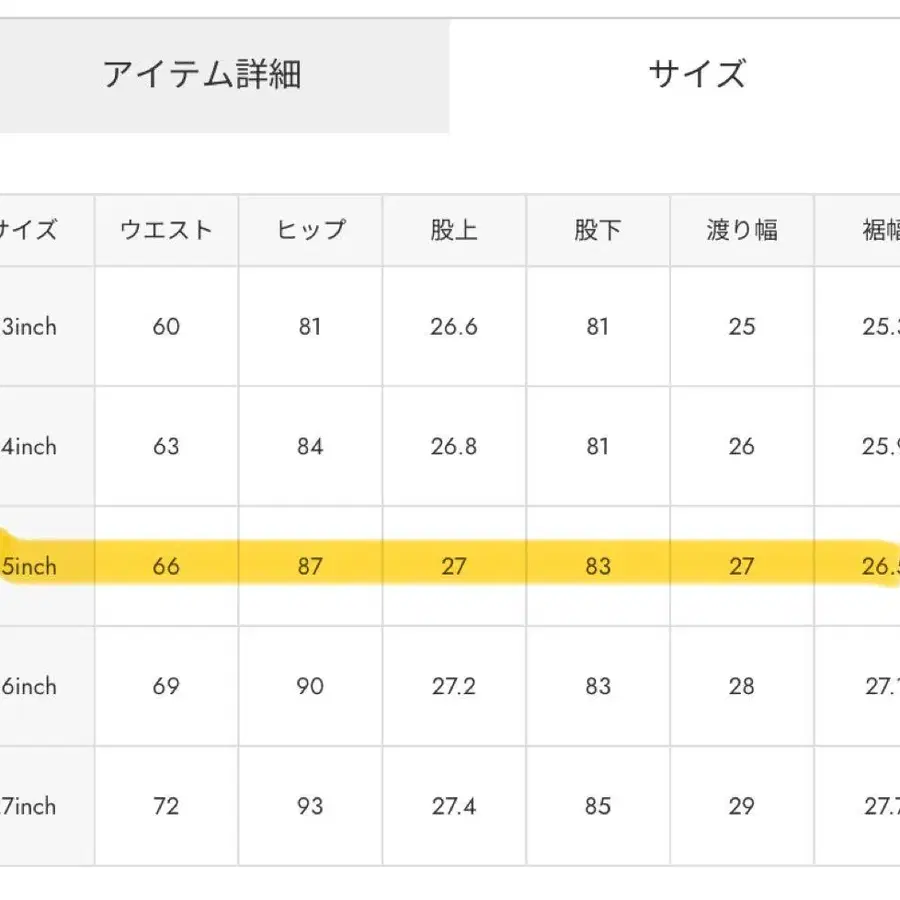Screen dimensions: 900x900
Task: Click the 23inch size label
Action: tap(30, 327)
